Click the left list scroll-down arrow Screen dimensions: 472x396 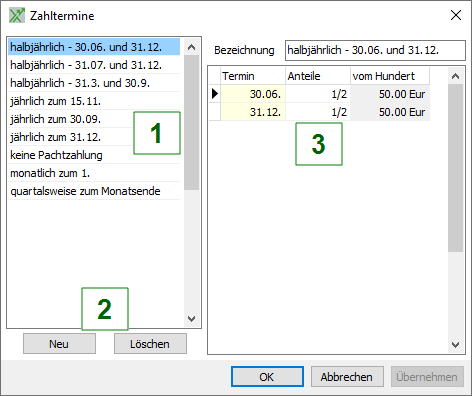click(191, 319)
